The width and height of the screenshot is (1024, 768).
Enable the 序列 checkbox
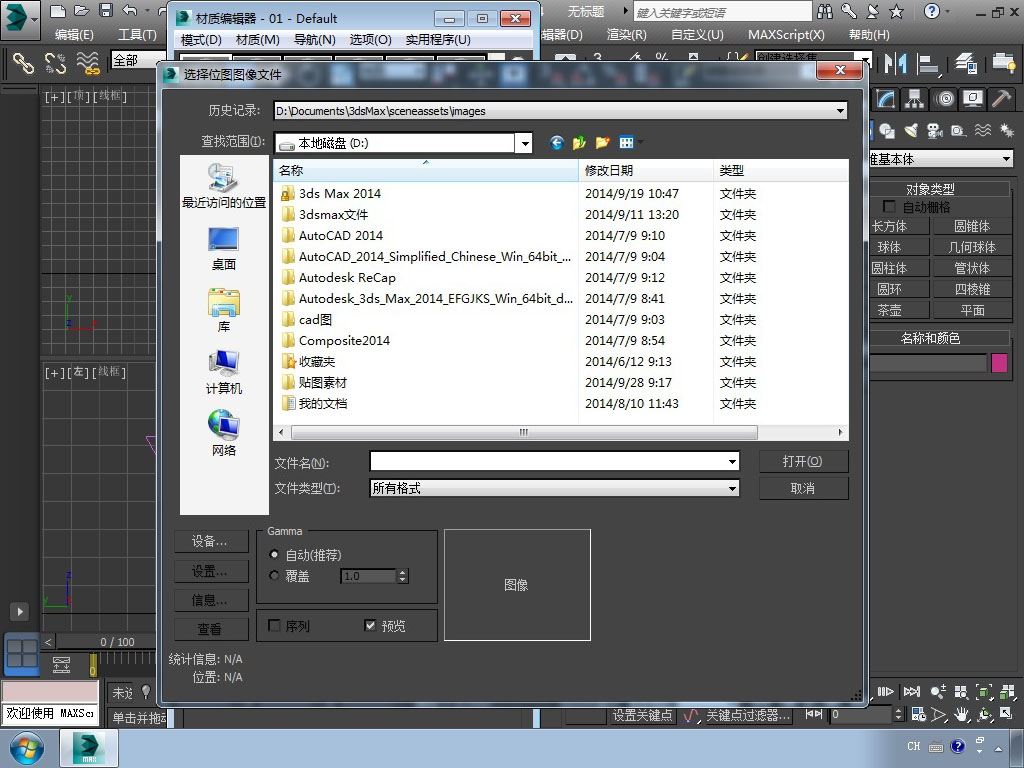(274, 626)
